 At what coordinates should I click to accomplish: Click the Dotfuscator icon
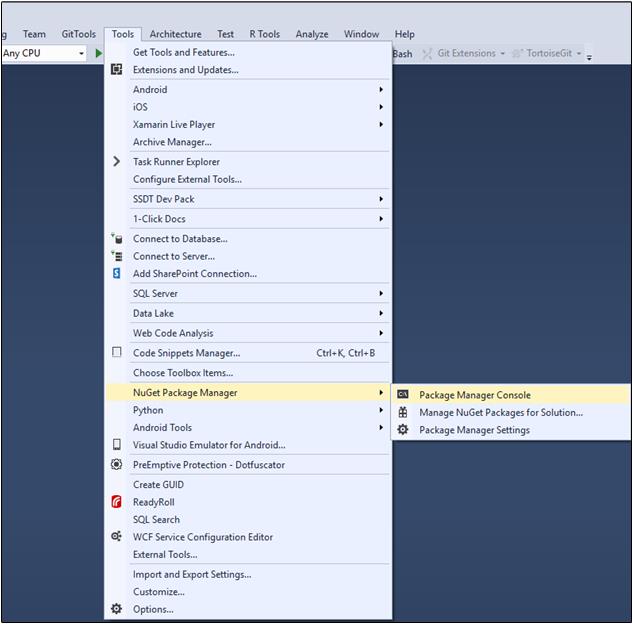[116, 464]
